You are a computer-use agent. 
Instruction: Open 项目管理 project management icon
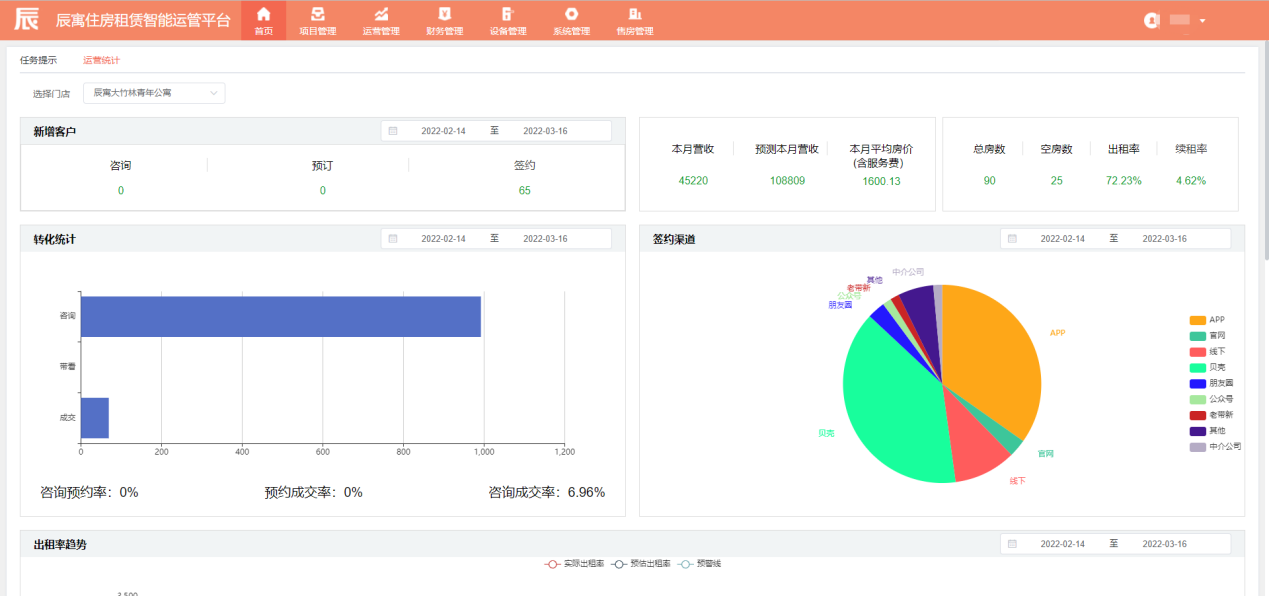[x=318, y=14]
